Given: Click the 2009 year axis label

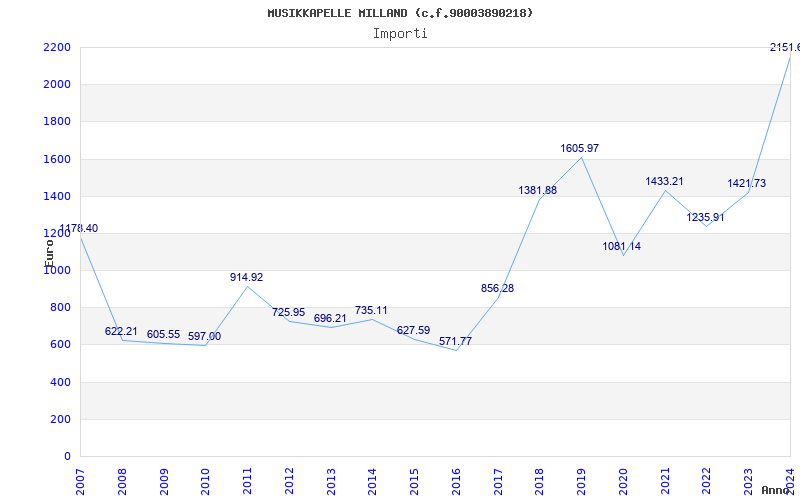Looking at the screenshot, I should 164,482.
